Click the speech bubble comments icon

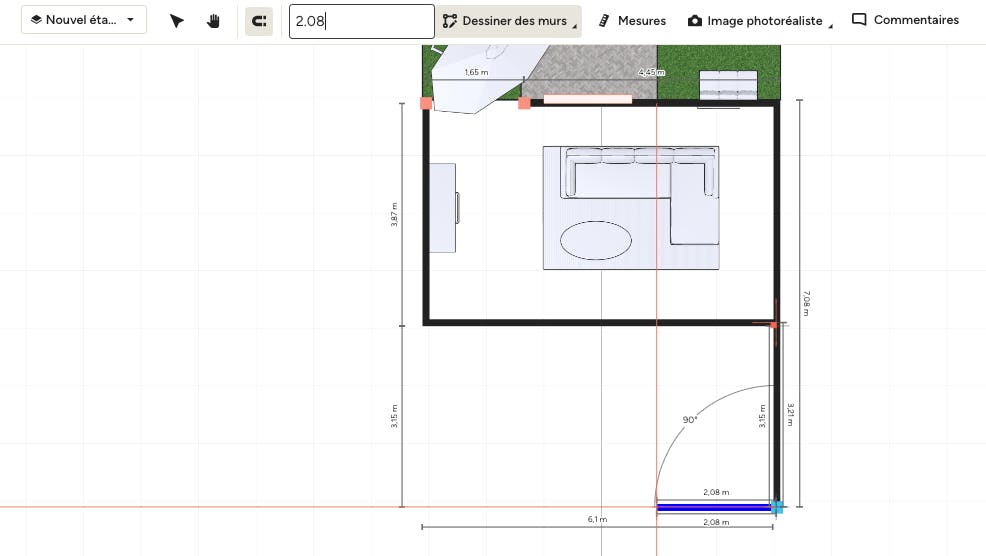(x=859, y=20)
